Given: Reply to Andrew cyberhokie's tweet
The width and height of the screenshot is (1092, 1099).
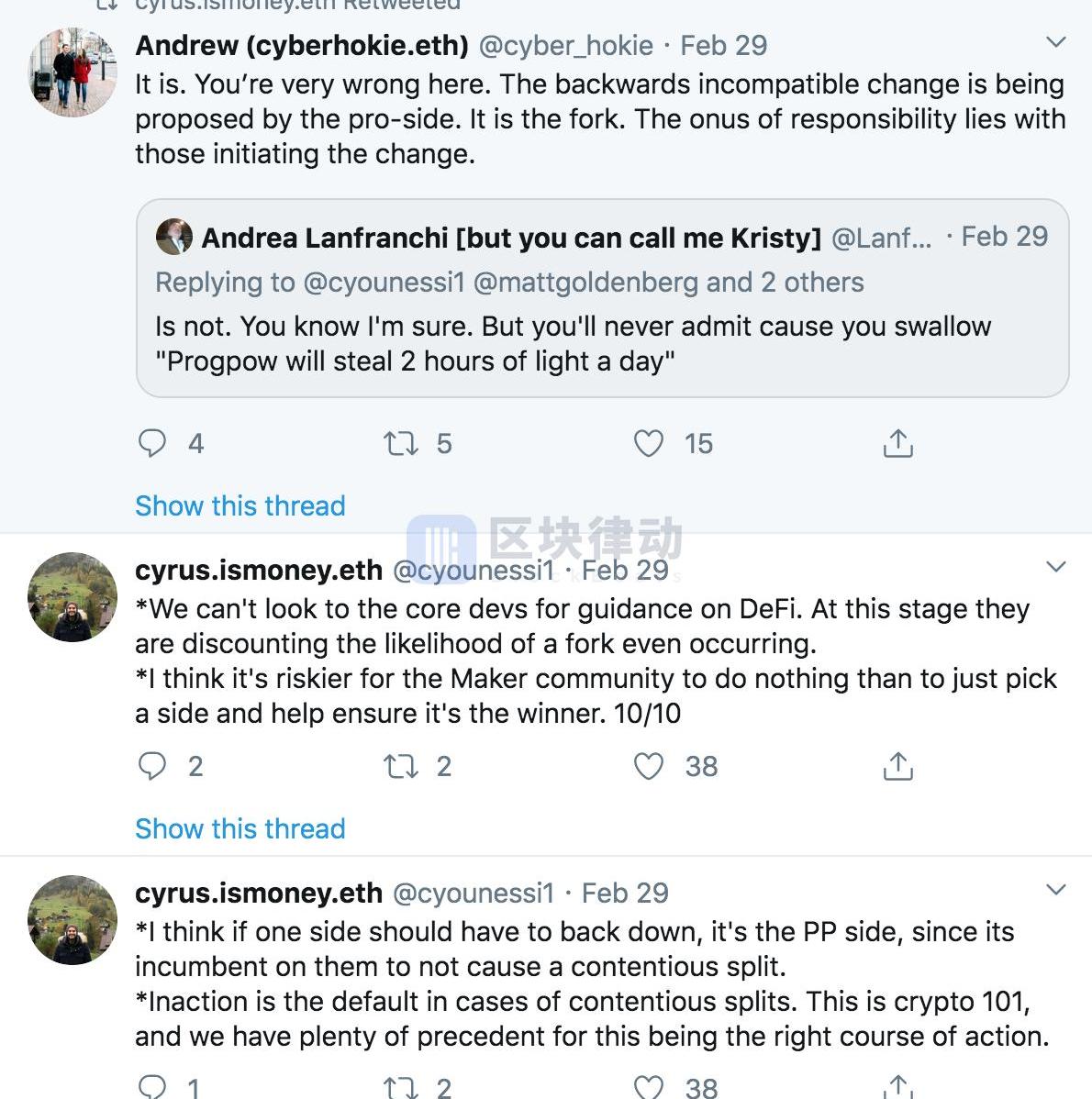Looking at the screenshot, I should coord(152,444).
